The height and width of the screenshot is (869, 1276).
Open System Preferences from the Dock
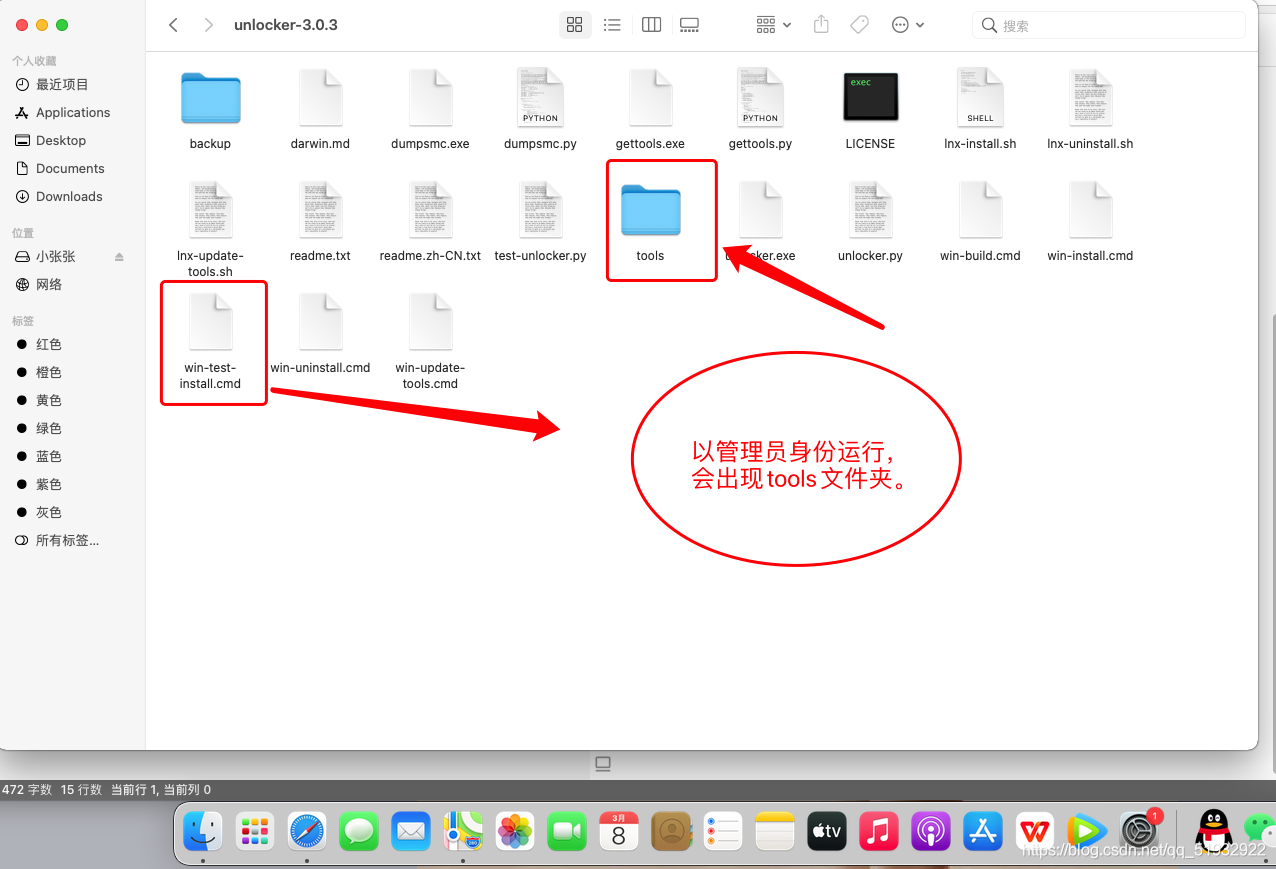1139,830
